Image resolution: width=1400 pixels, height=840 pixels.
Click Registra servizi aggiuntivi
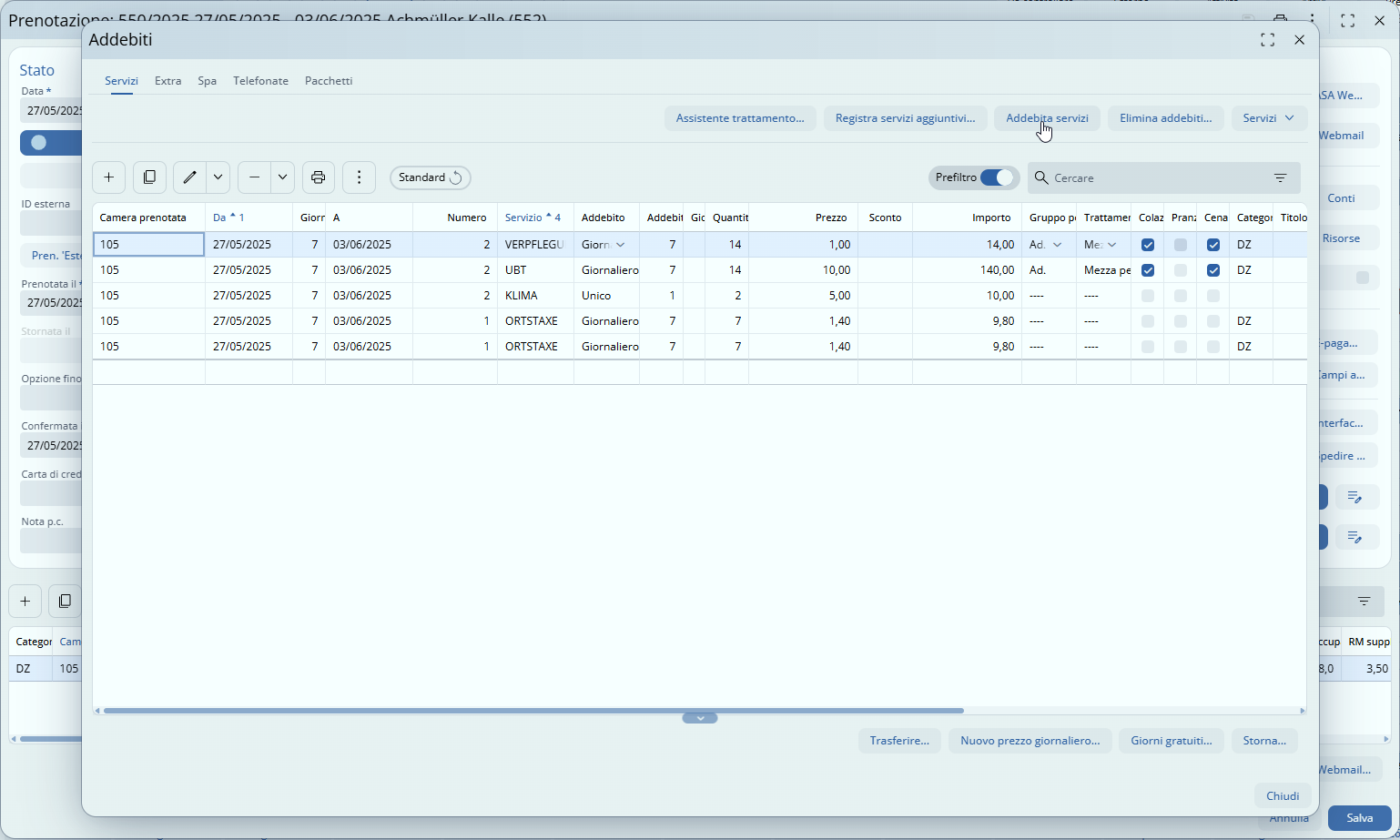pos(906,118)
